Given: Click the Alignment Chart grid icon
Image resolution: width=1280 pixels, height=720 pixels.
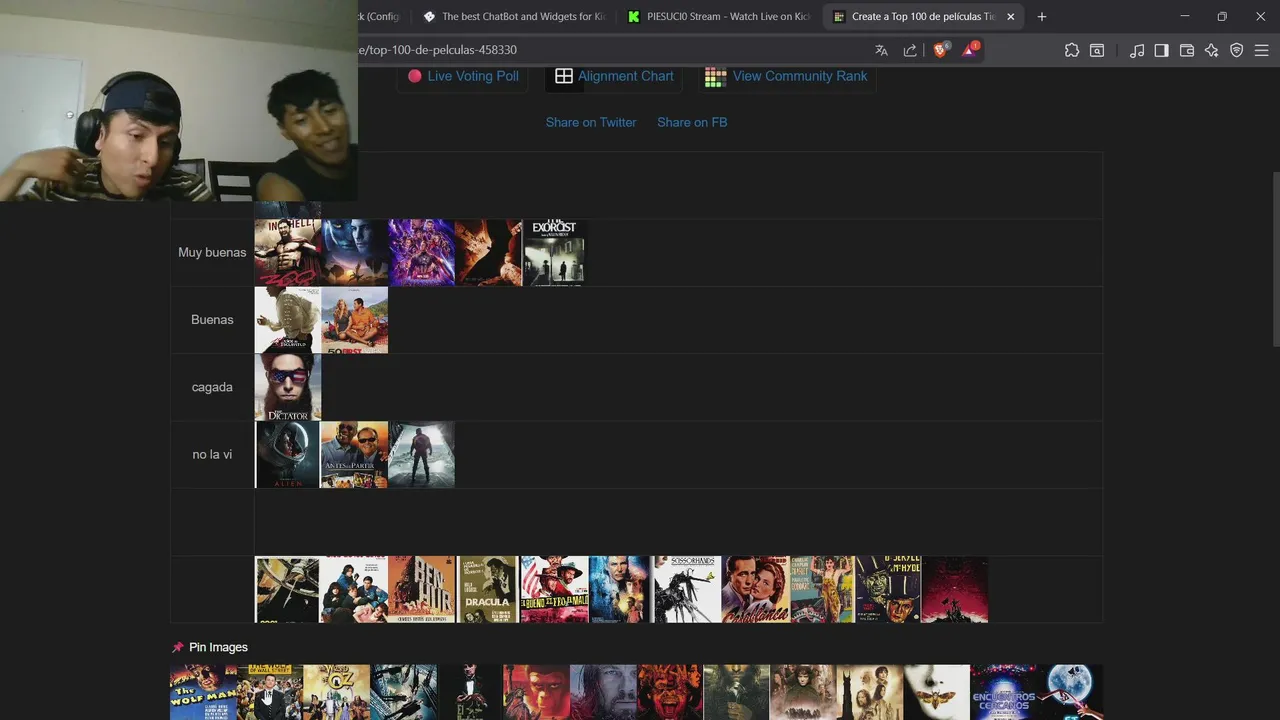Looking at the screenshot, I should pos(564,76).
